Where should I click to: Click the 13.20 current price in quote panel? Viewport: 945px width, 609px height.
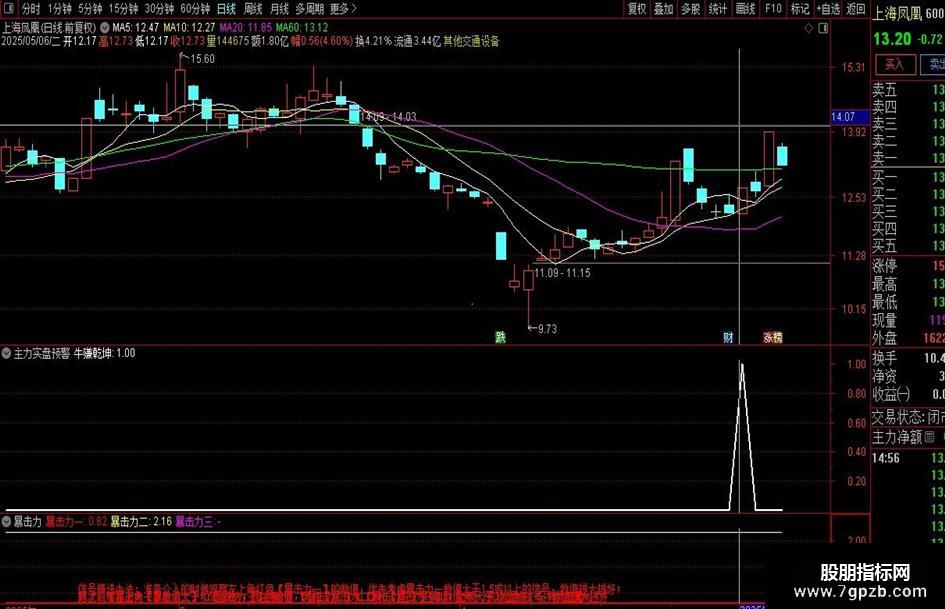click(x=893, y=39)
